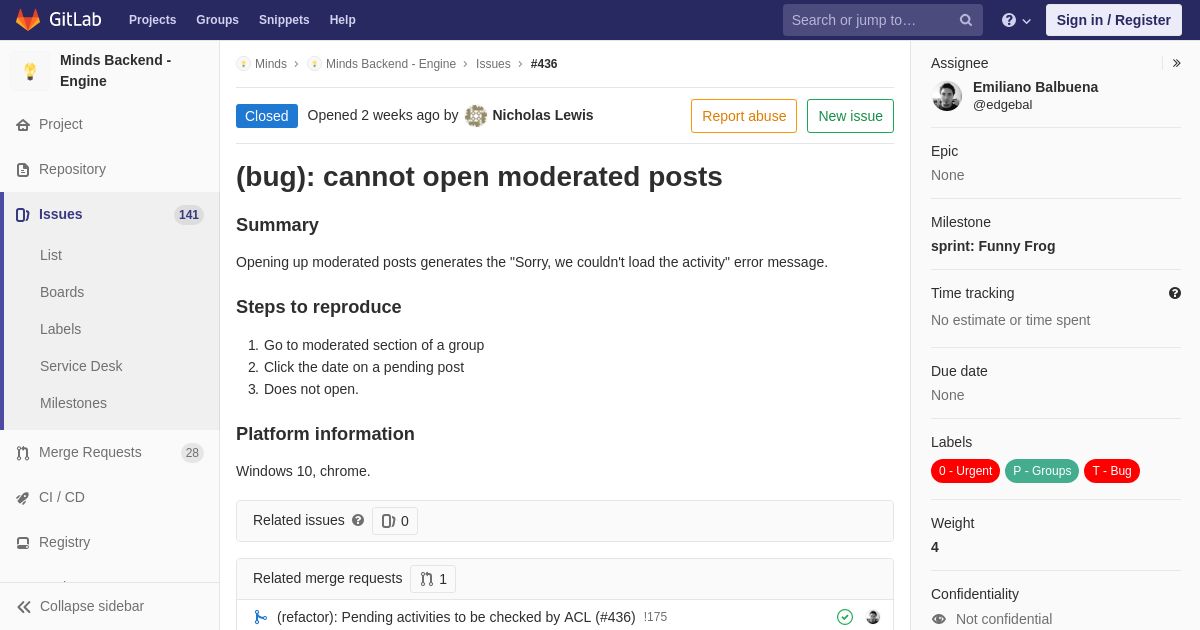
Task: Open the top Help menu item
Action: pos(343,20)
